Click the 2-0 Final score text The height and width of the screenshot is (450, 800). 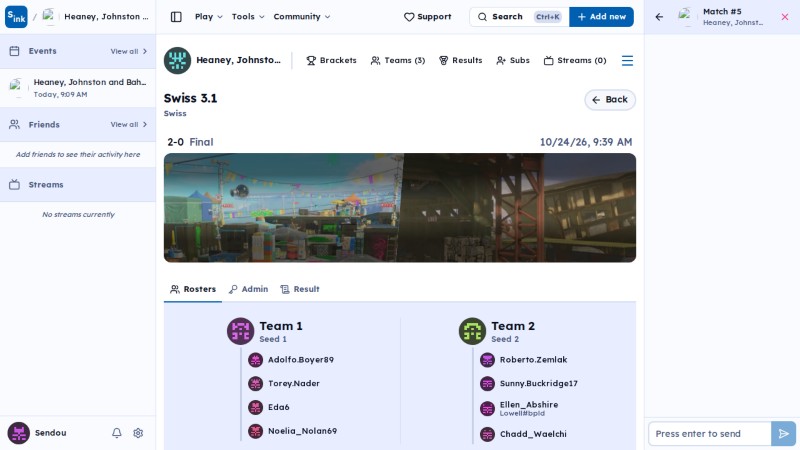190,142
